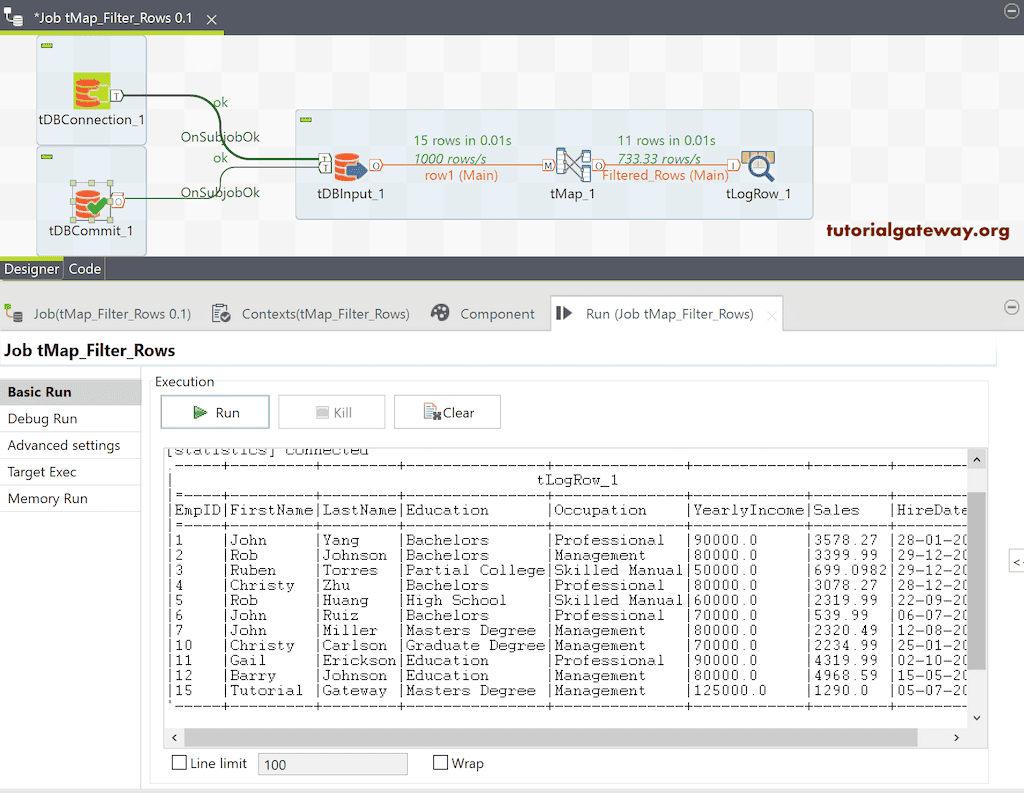This screenshot has height=793, width=1024.
Task: Select the tLogRow_1 component
Action: click(759, 166)
